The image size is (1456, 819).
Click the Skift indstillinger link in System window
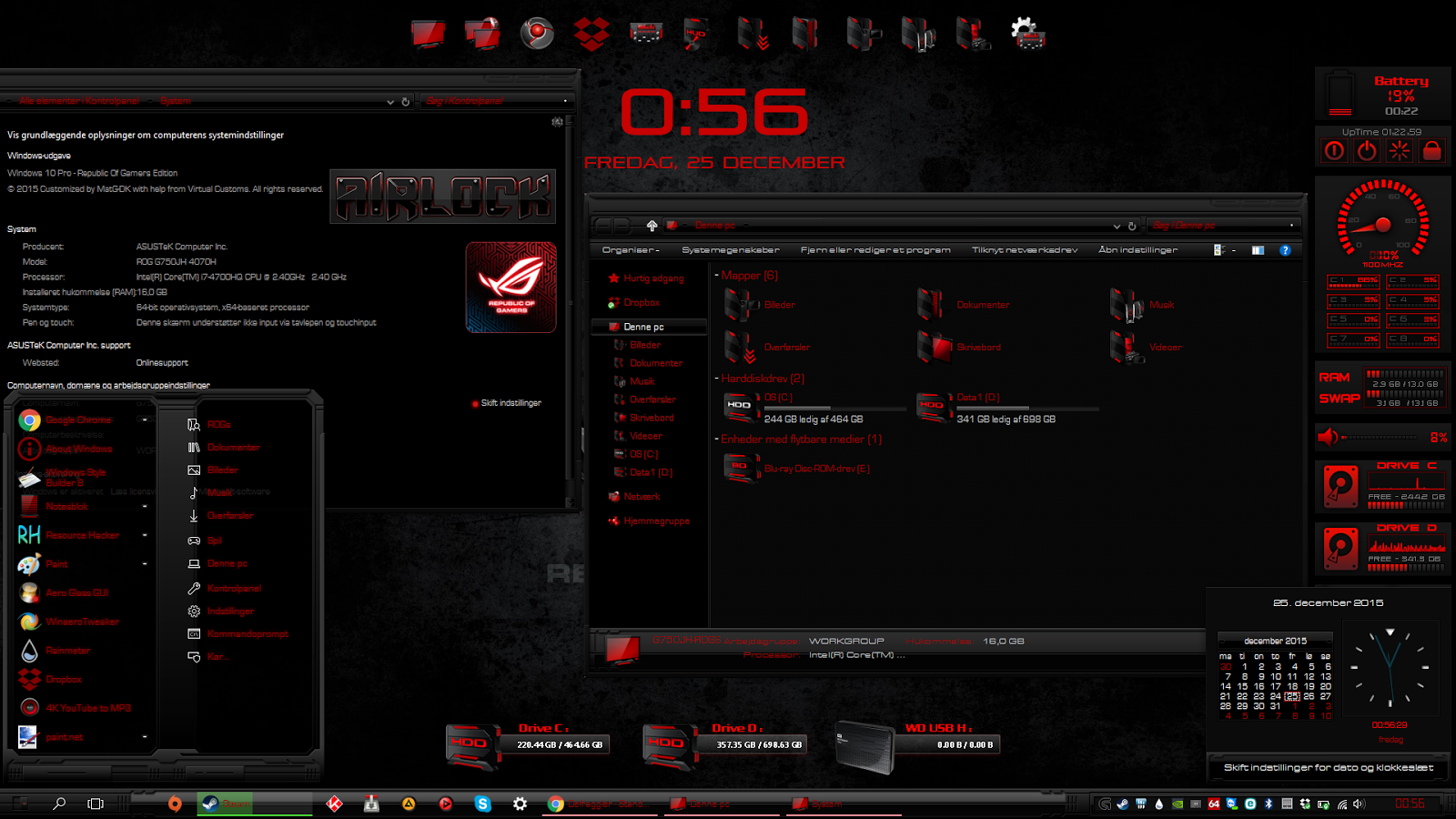511,402
